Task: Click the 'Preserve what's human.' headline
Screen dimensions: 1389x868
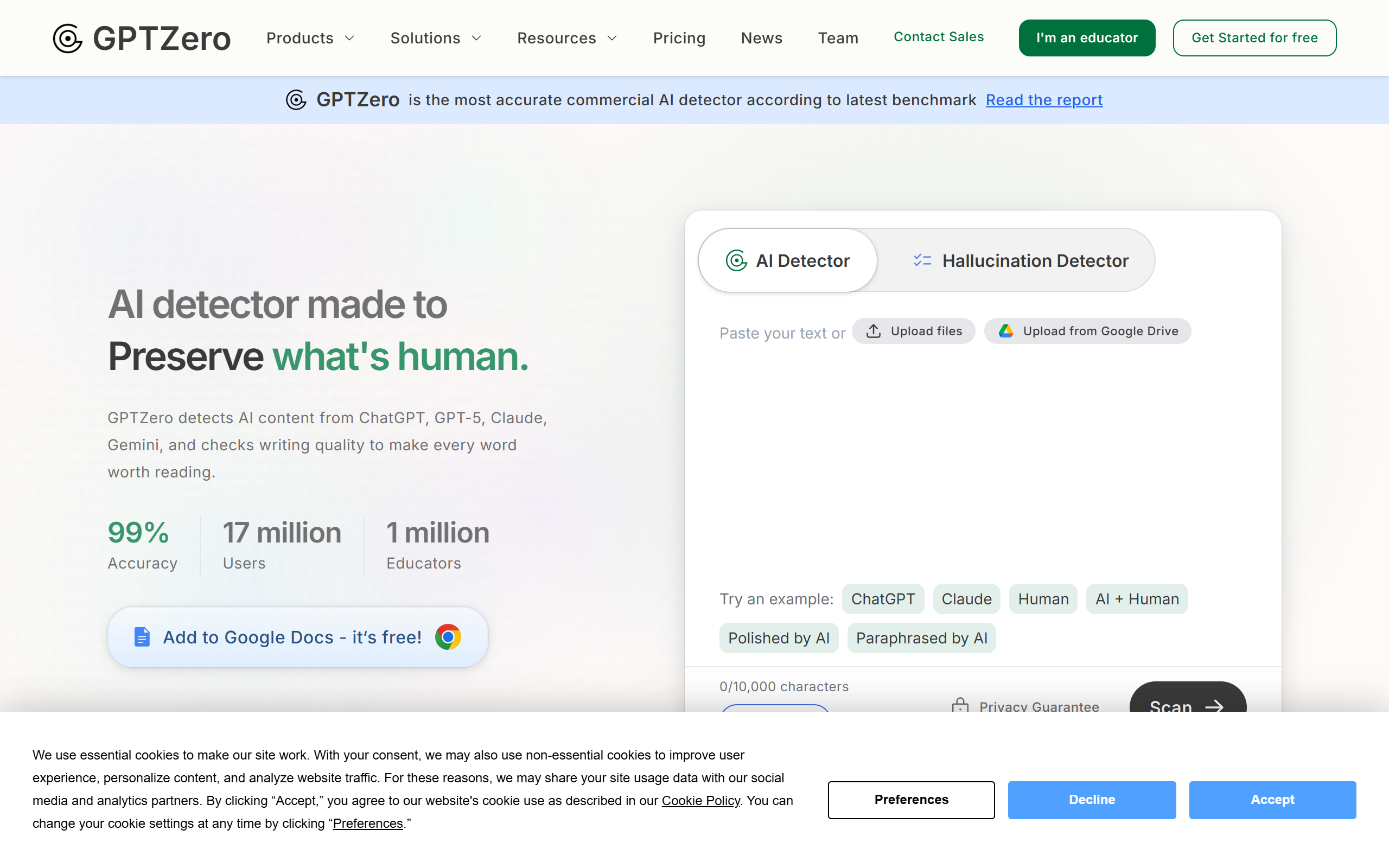Action: click(x=318, y=356)
